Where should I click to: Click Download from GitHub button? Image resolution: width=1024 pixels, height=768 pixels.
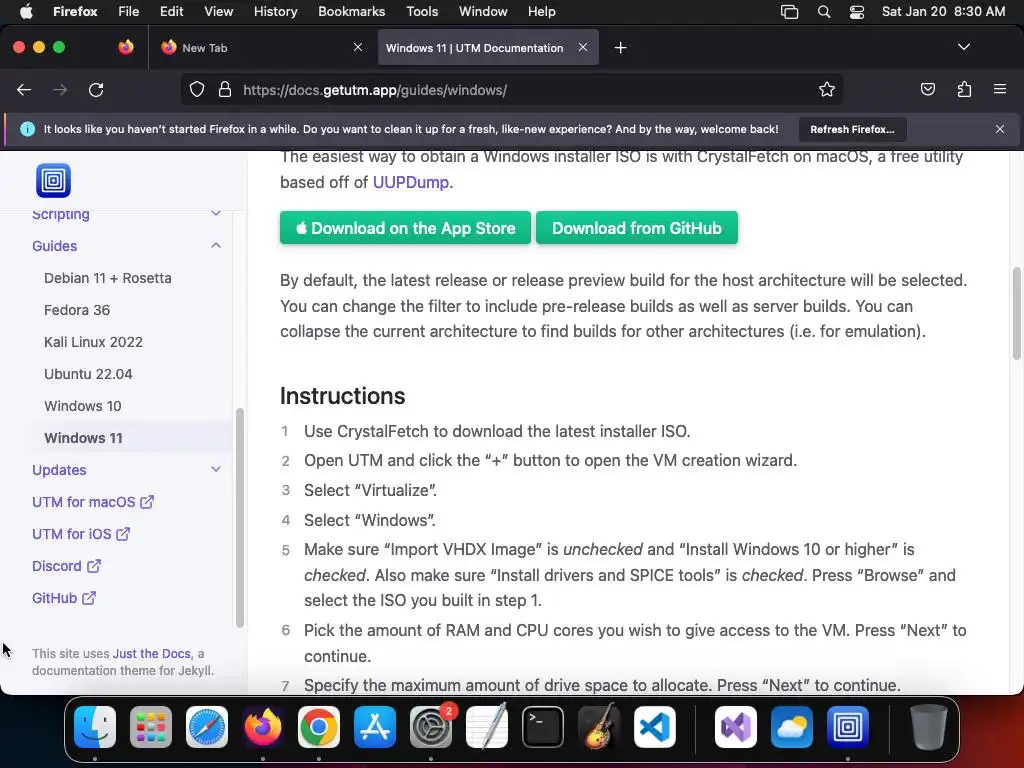pos(637,228)
